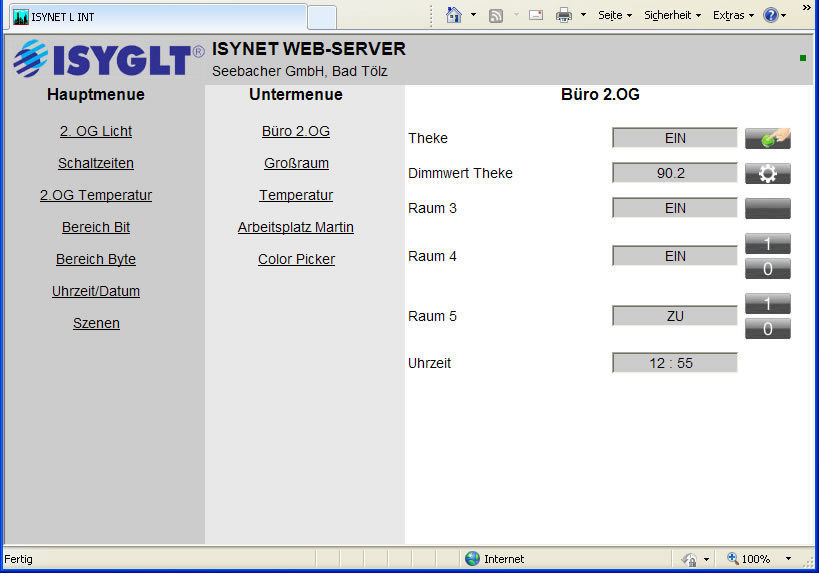Switch Raum 4 on with the 1 button
Image resolution: width=819 pixels, height=574 pixels.
point(767,244)
